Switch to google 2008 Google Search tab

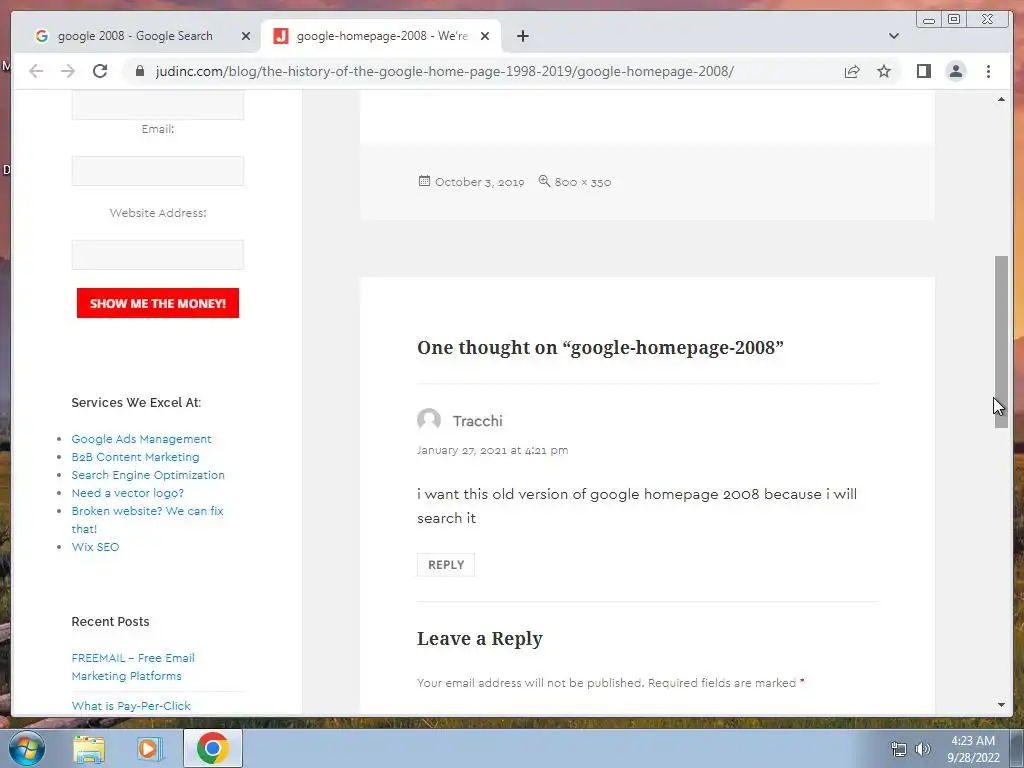click(x=135, y=36)
